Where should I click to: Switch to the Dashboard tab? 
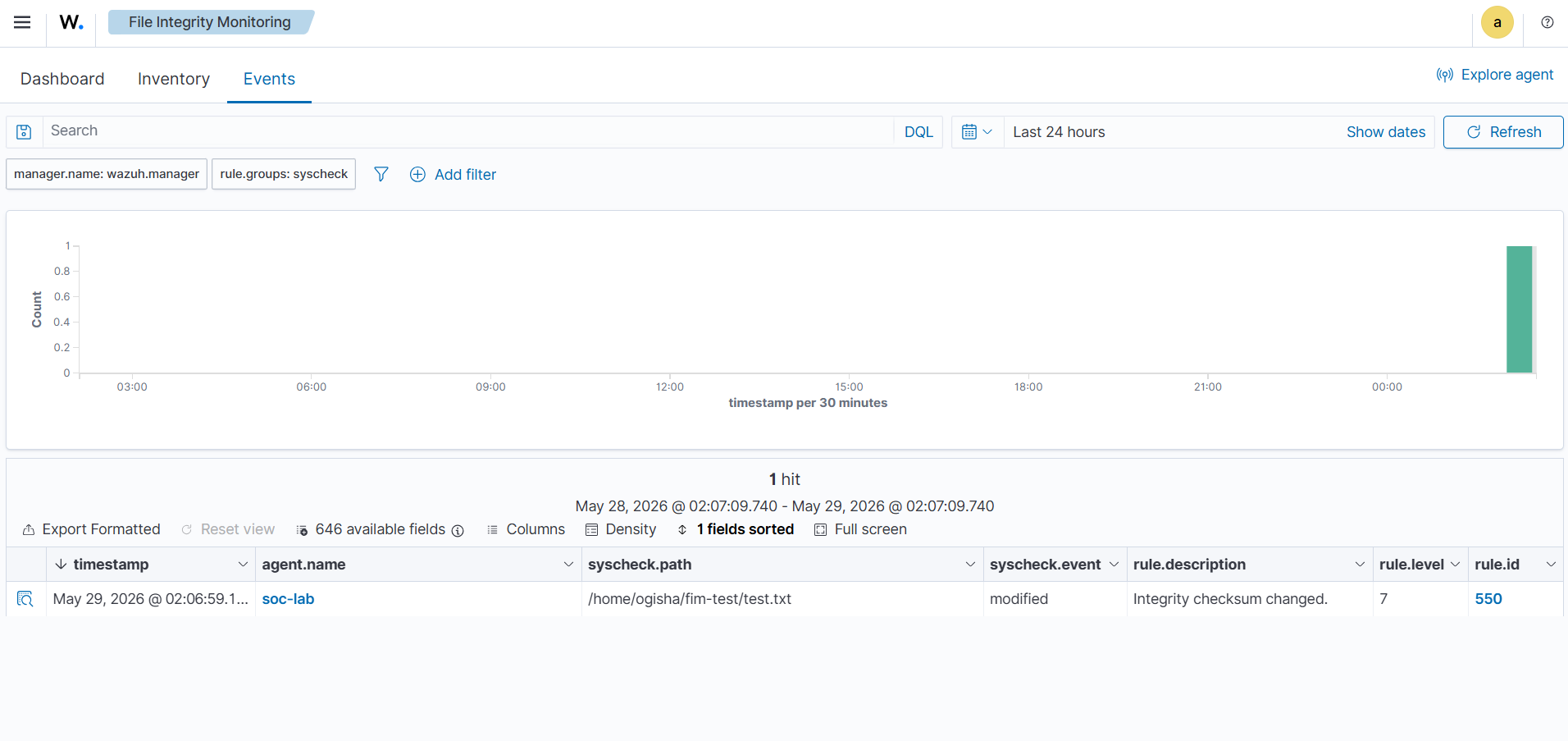pos(62,79)
